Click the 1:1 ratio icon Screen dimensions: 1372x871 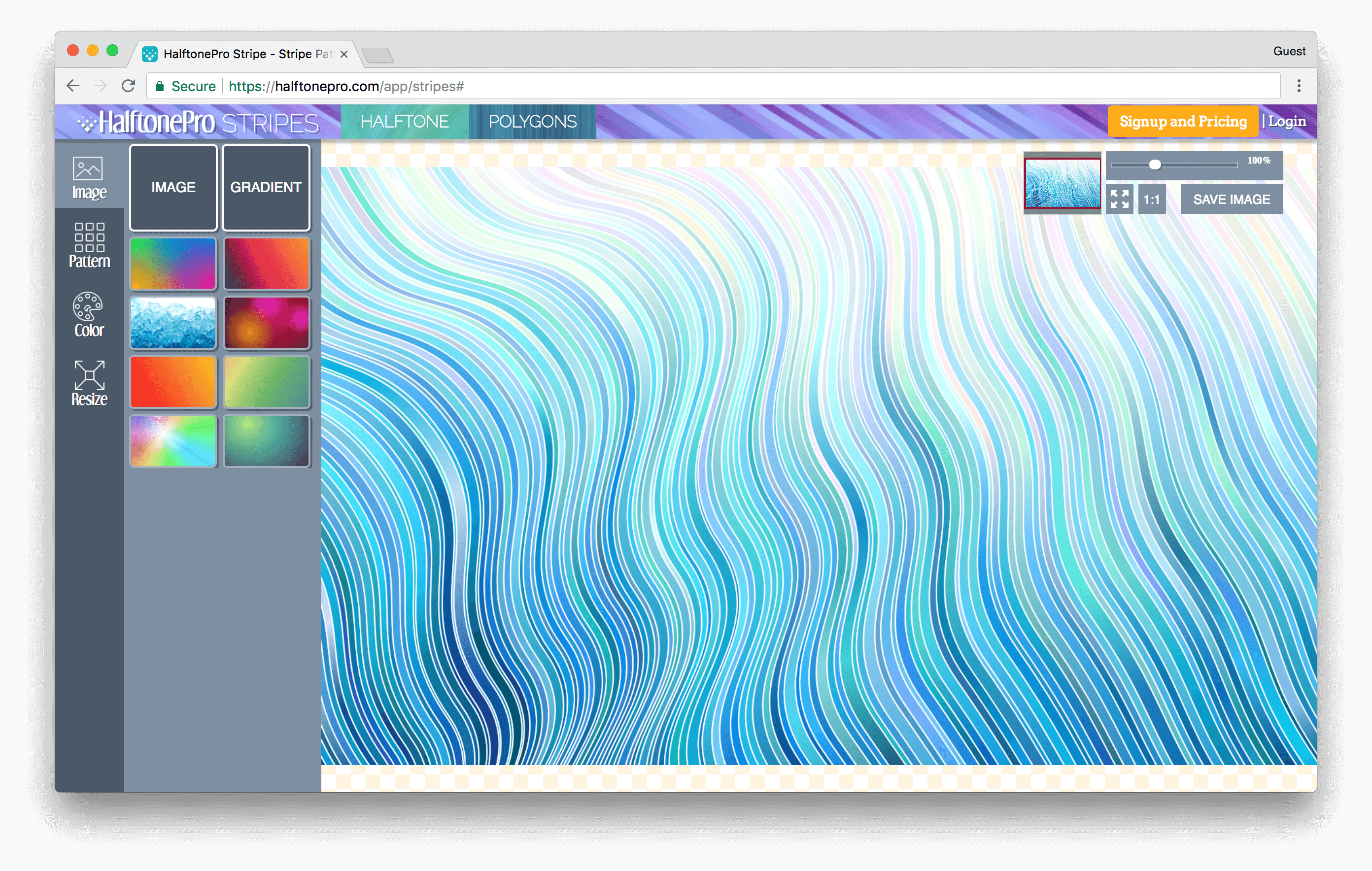pyautogui.click(x=1152, y=199)
